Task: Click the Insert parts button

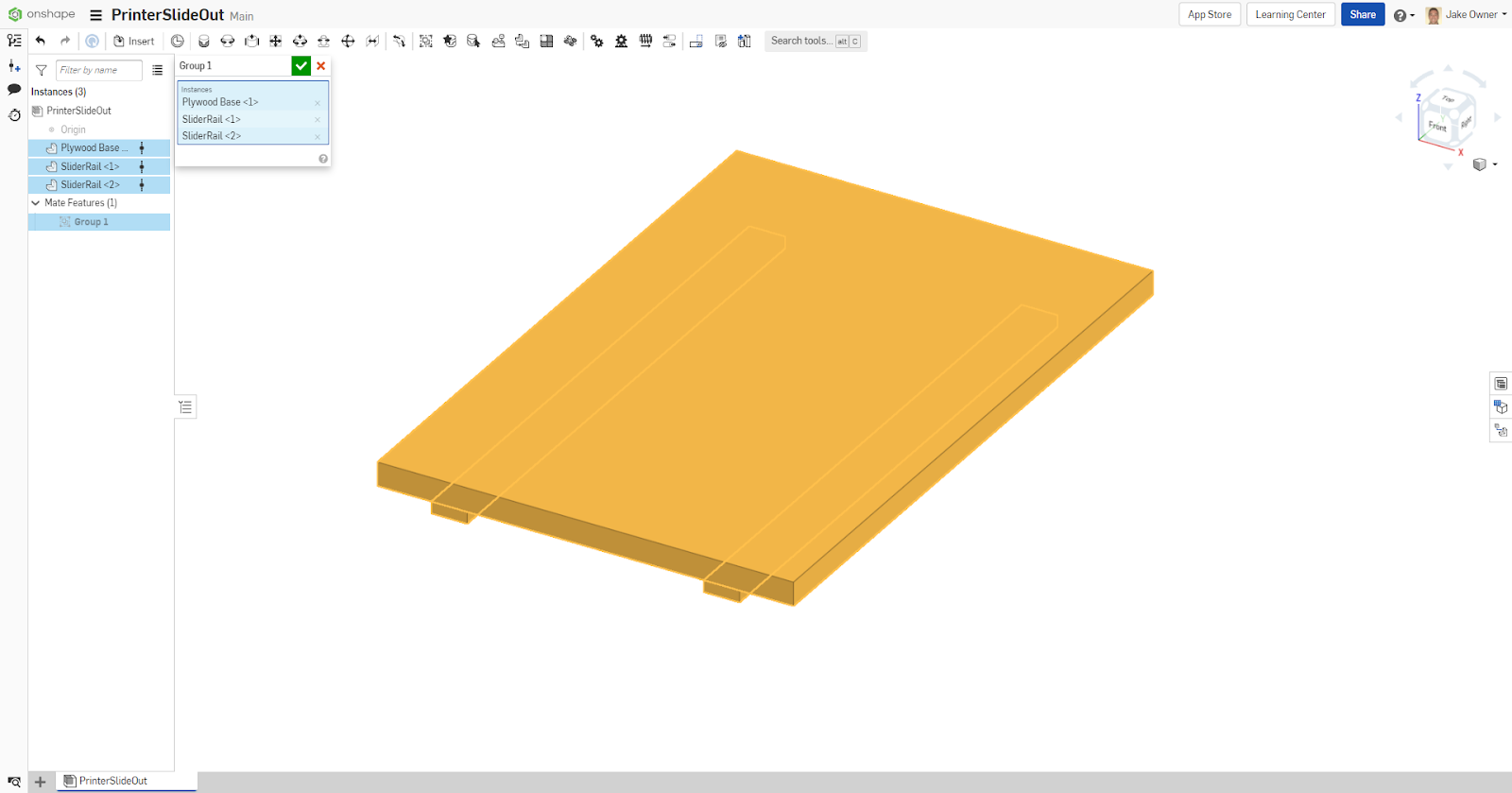Action: pyautogui.click(x=134, y=41)
